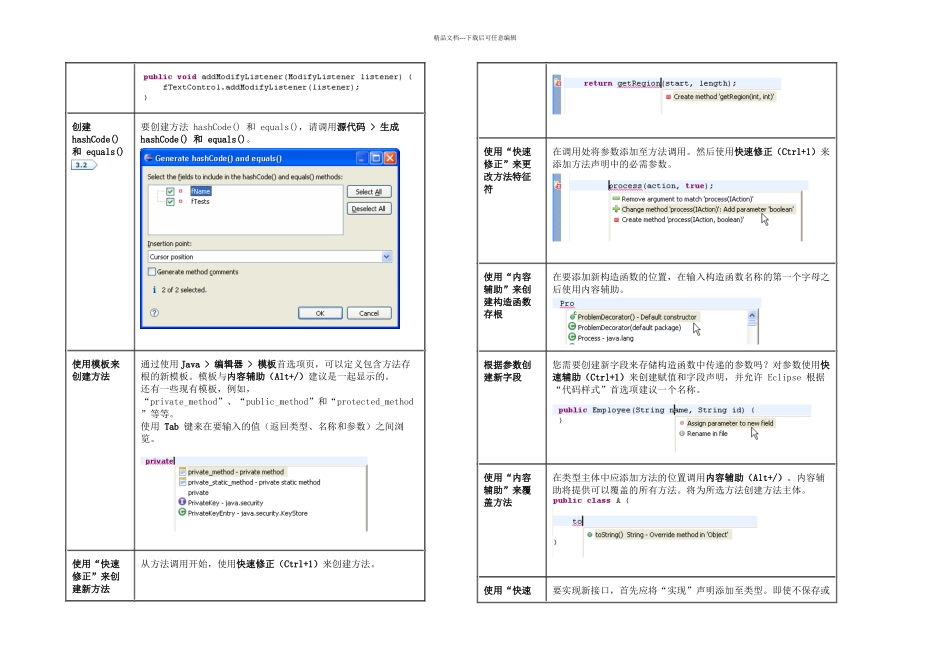
Task: Open the dialog help question-mark icon
Action: tap(154, 313)
